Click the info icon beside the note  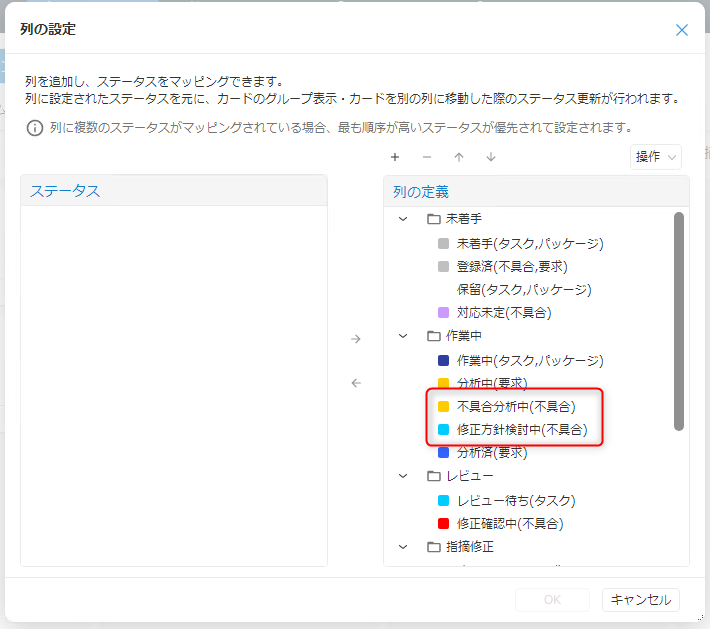(x=35, y=128)
